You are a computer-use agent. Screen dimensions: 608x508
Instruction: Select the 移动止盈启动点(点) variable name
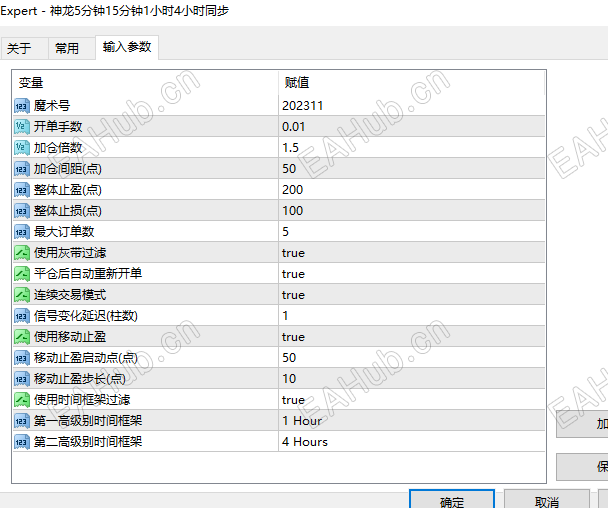[x=86, y=358]
